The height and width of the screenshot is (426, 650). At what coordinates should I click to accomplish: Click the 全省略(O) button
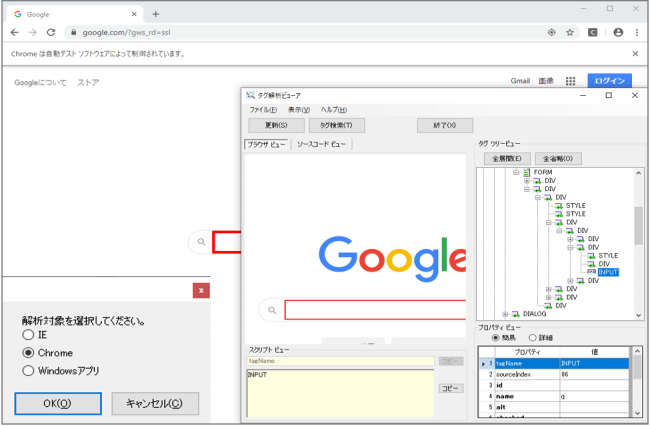(x=558, y=158)
